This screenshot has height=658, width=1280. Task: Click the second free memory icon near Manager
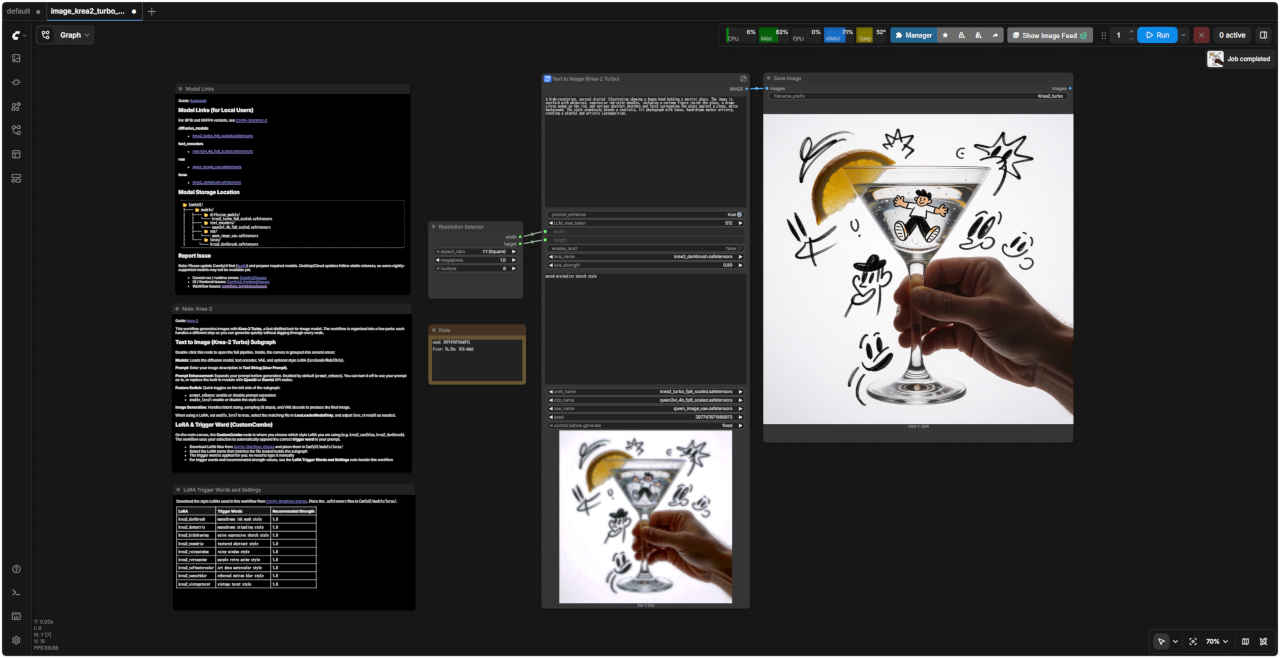979,35
